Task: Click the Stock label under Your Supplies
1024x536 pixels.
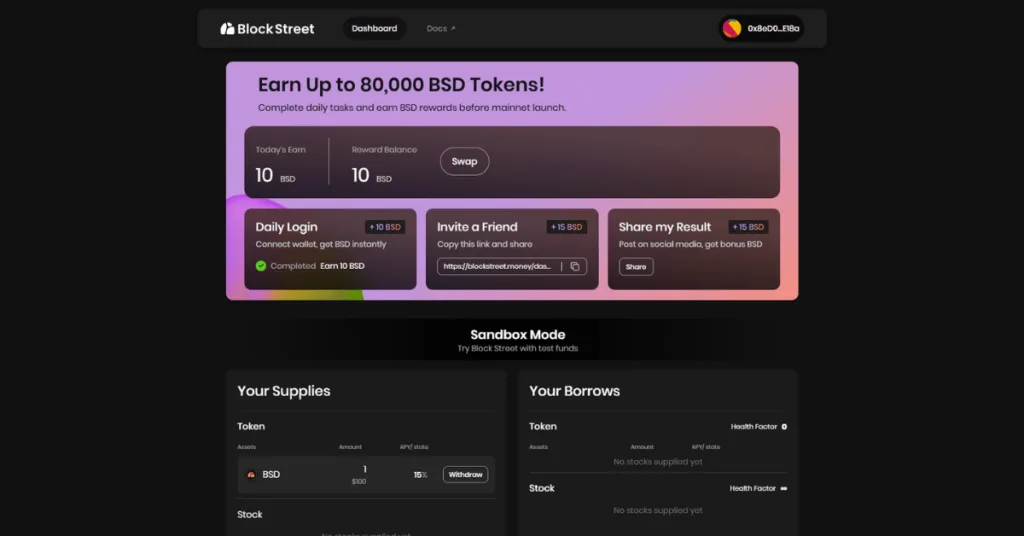Action: point(249,514)
